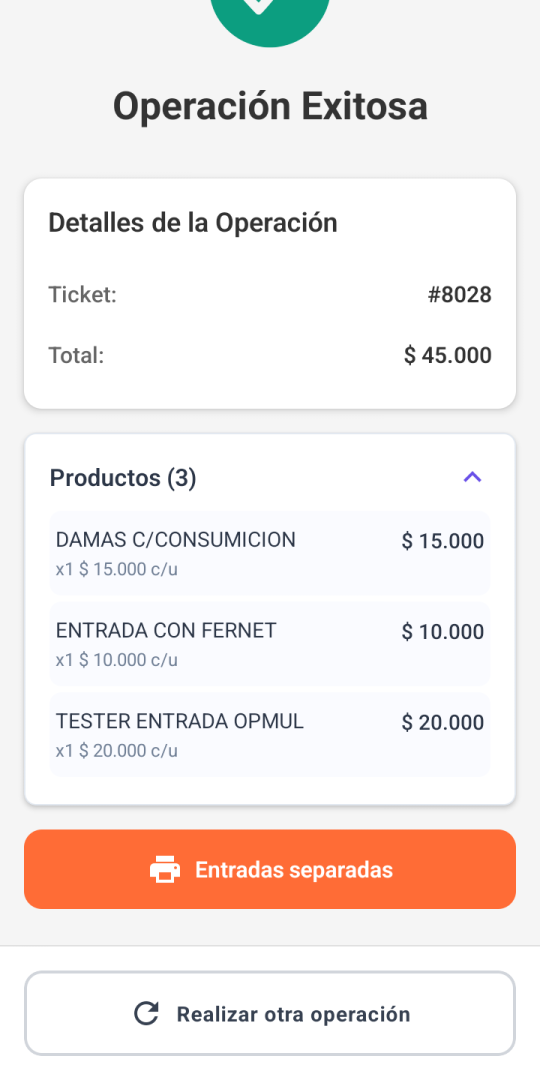Select the TESTER ENTRADA OPMUL product row
Image resolution: width=540 pixels, height=1080 pixels.
pyautogui.click(x=270, y=735)
